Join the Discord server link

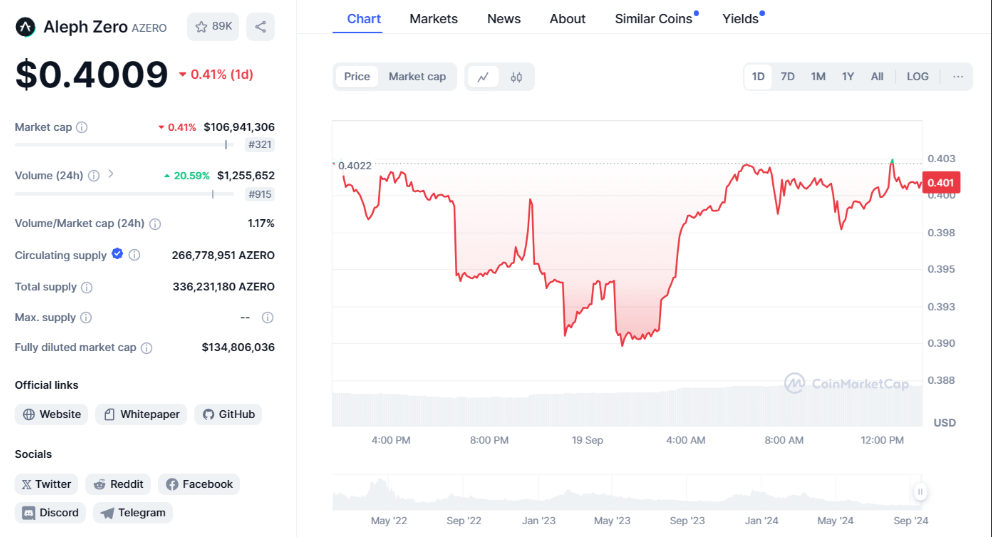click(x=51, y=512)
